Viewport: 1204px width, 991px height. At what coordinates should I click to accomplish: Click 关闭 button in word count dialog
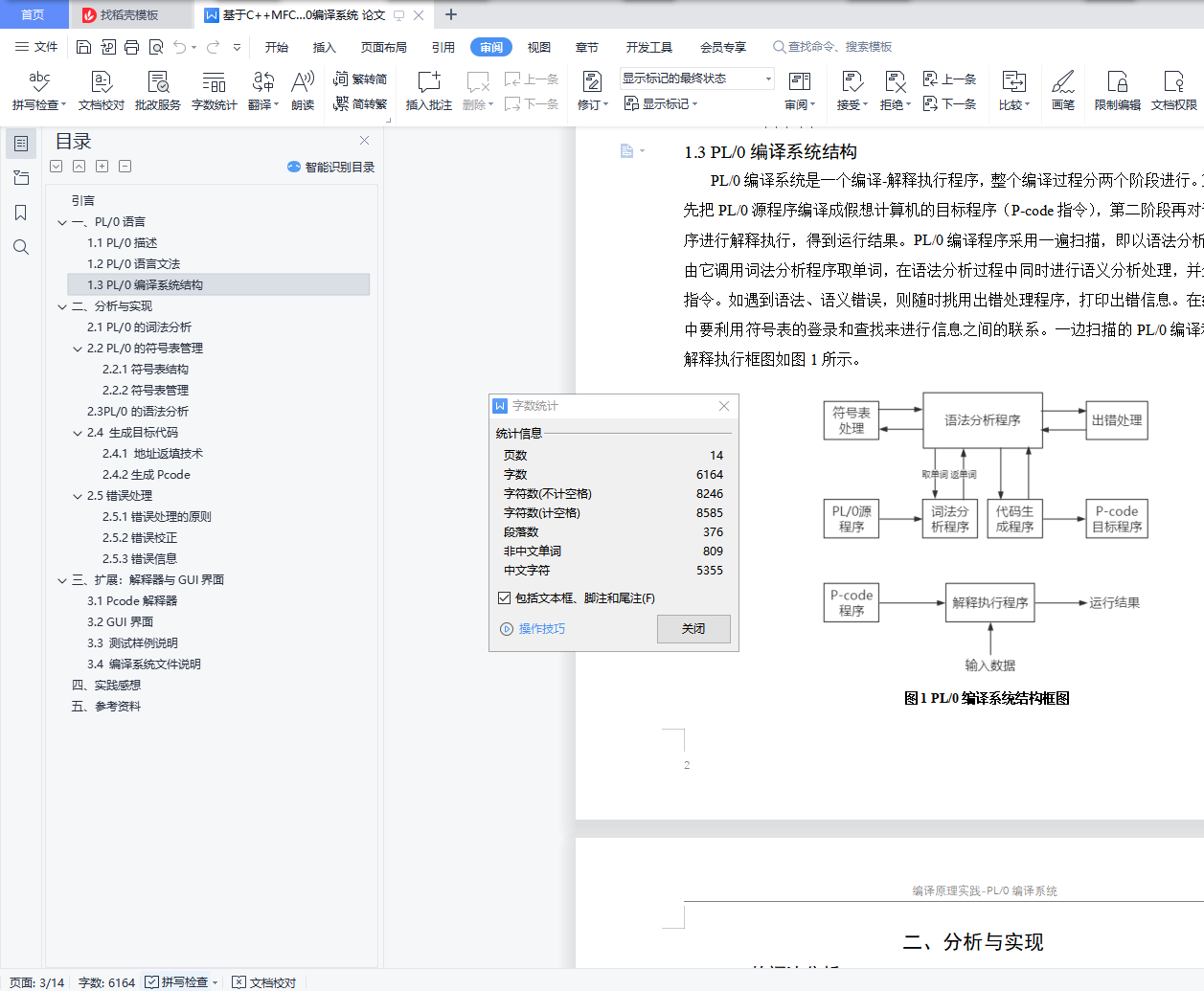tap(693, 629)
